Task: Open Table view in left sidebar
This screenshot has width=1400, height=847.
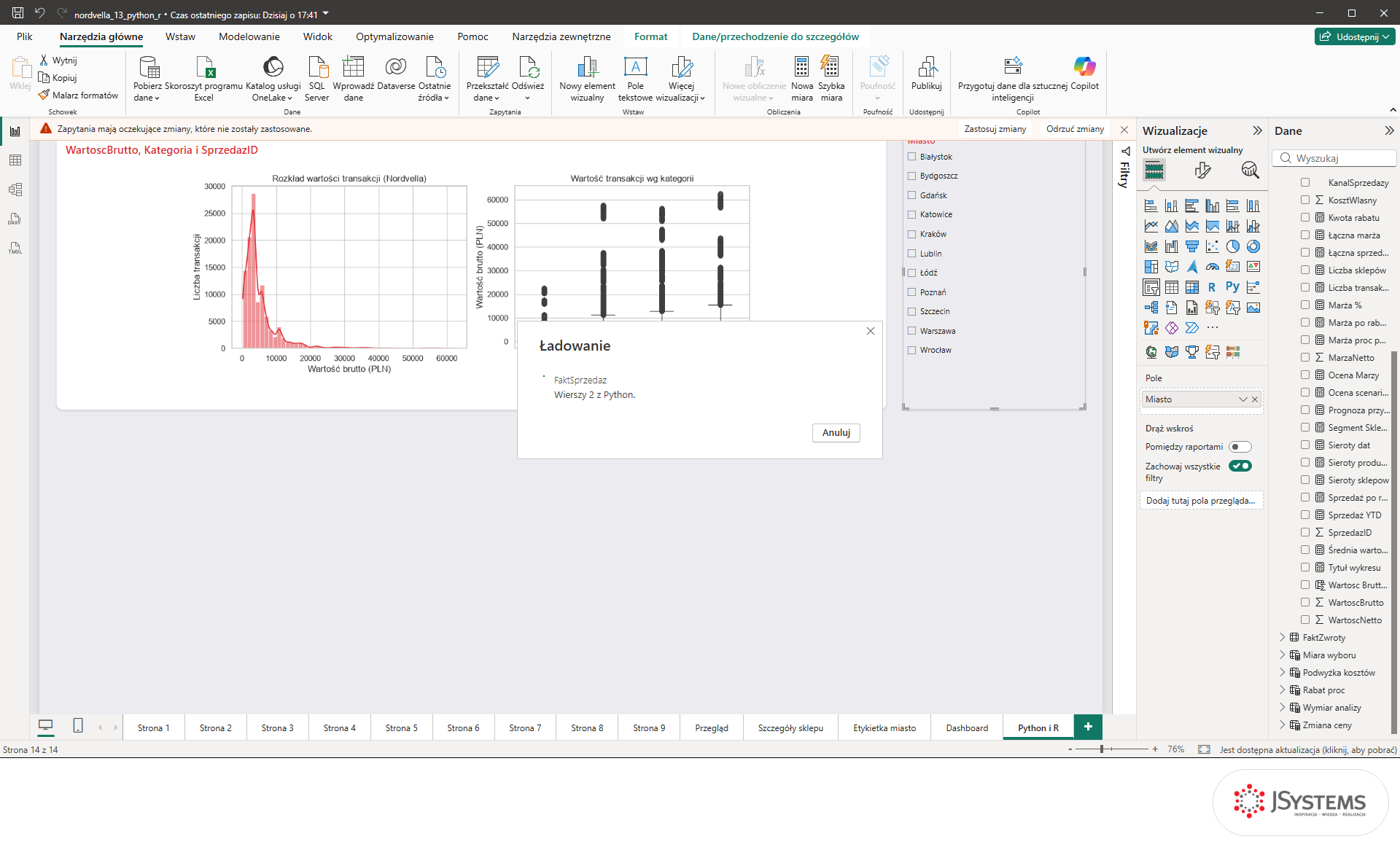Action: tap(15, 160)
